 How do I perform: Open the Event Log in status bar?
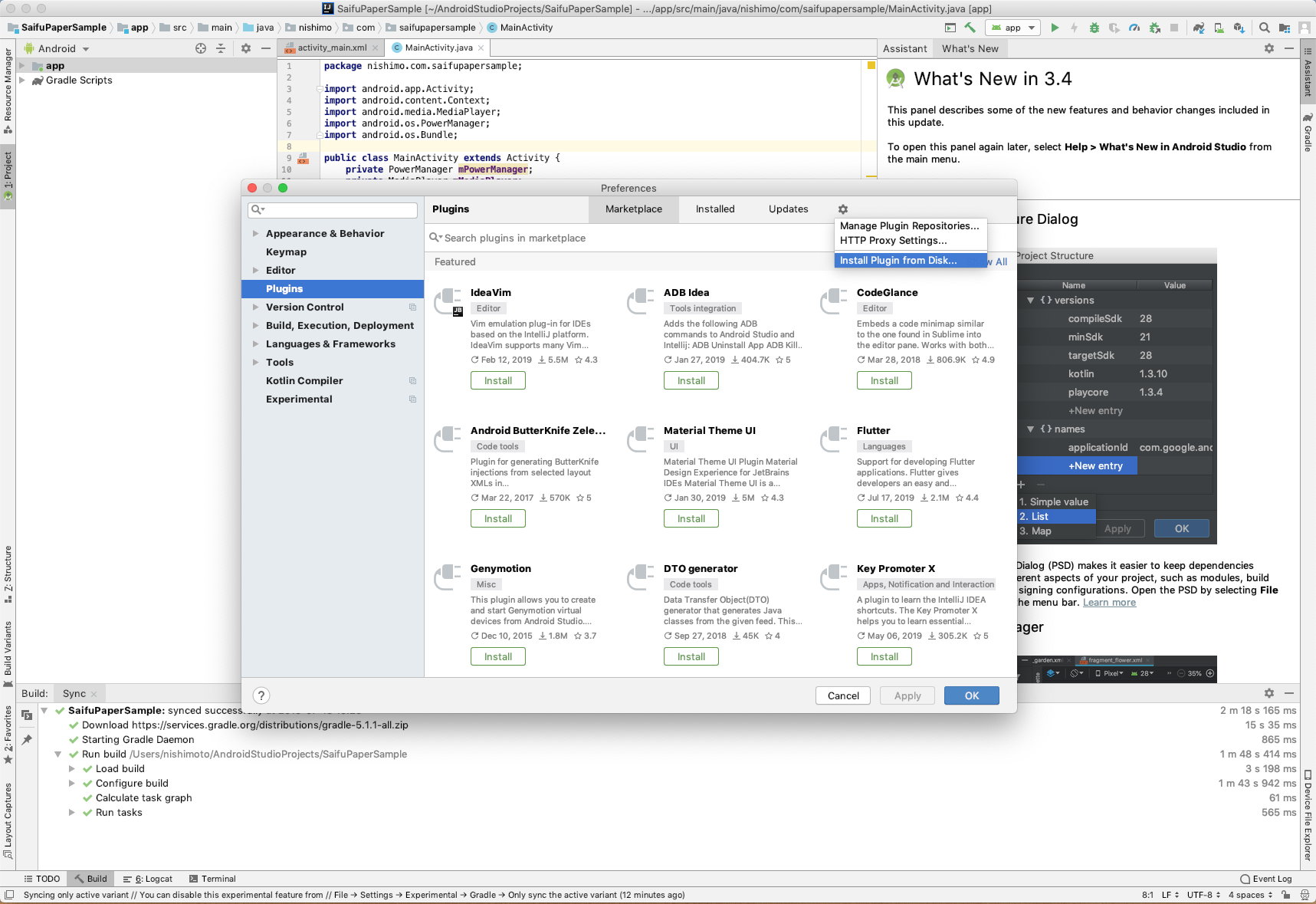[1266, 879]
